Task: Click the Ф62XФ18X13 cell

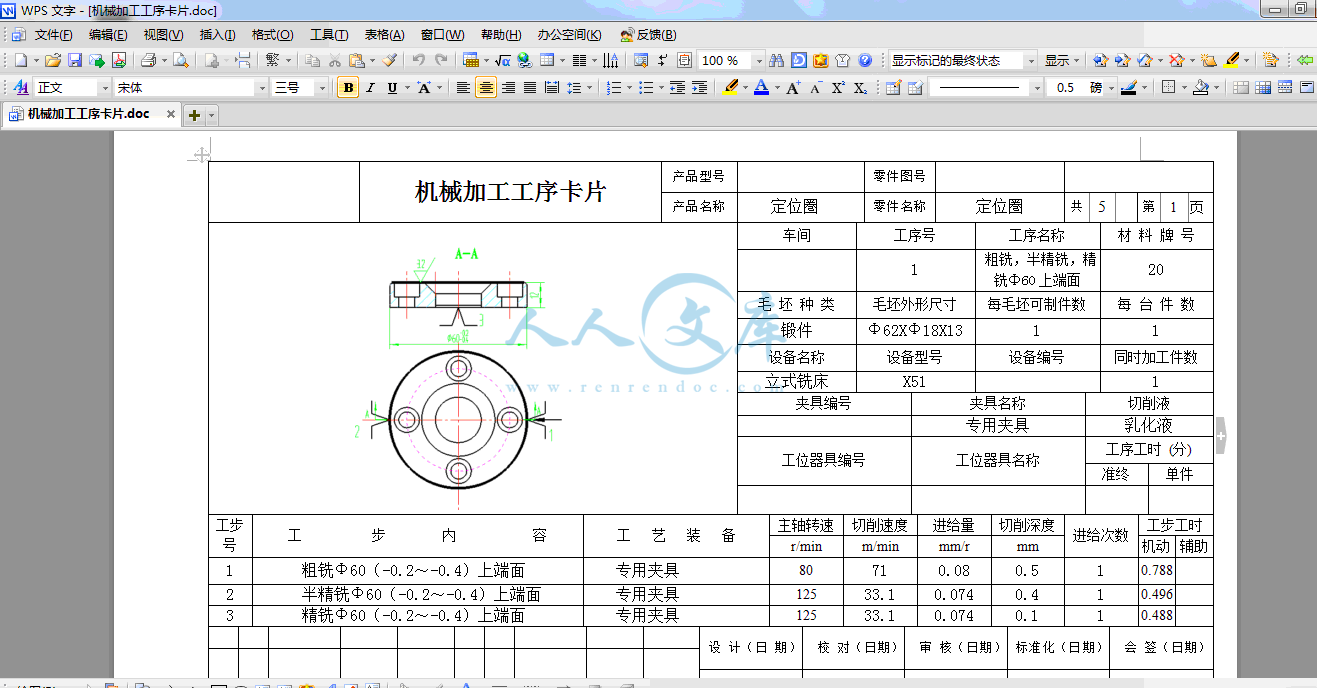Action: coord(915,330)
